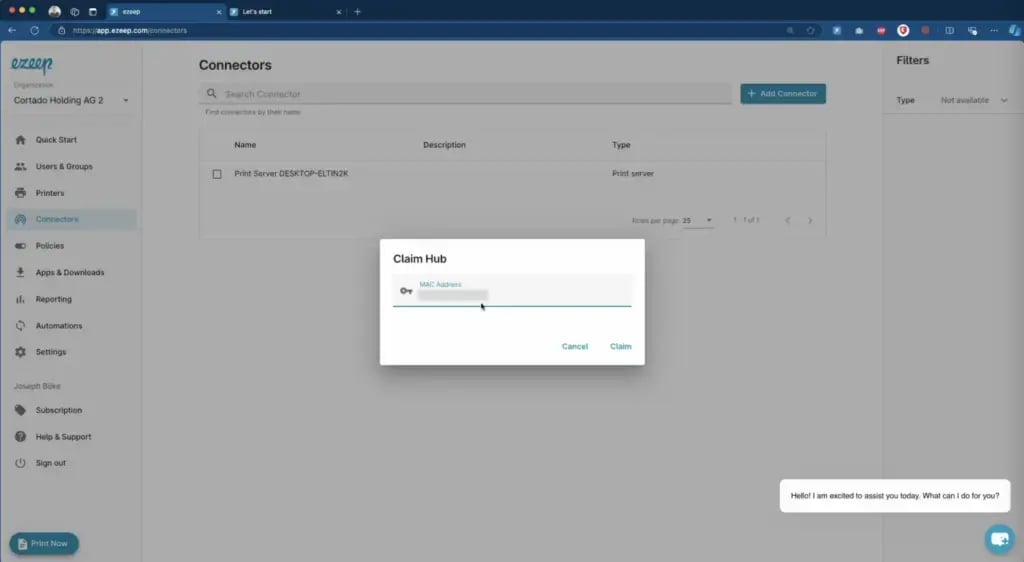Expand the Type filter dropdown
The height and width of the screenshot is (562, 1024).
coord(1004,101)
